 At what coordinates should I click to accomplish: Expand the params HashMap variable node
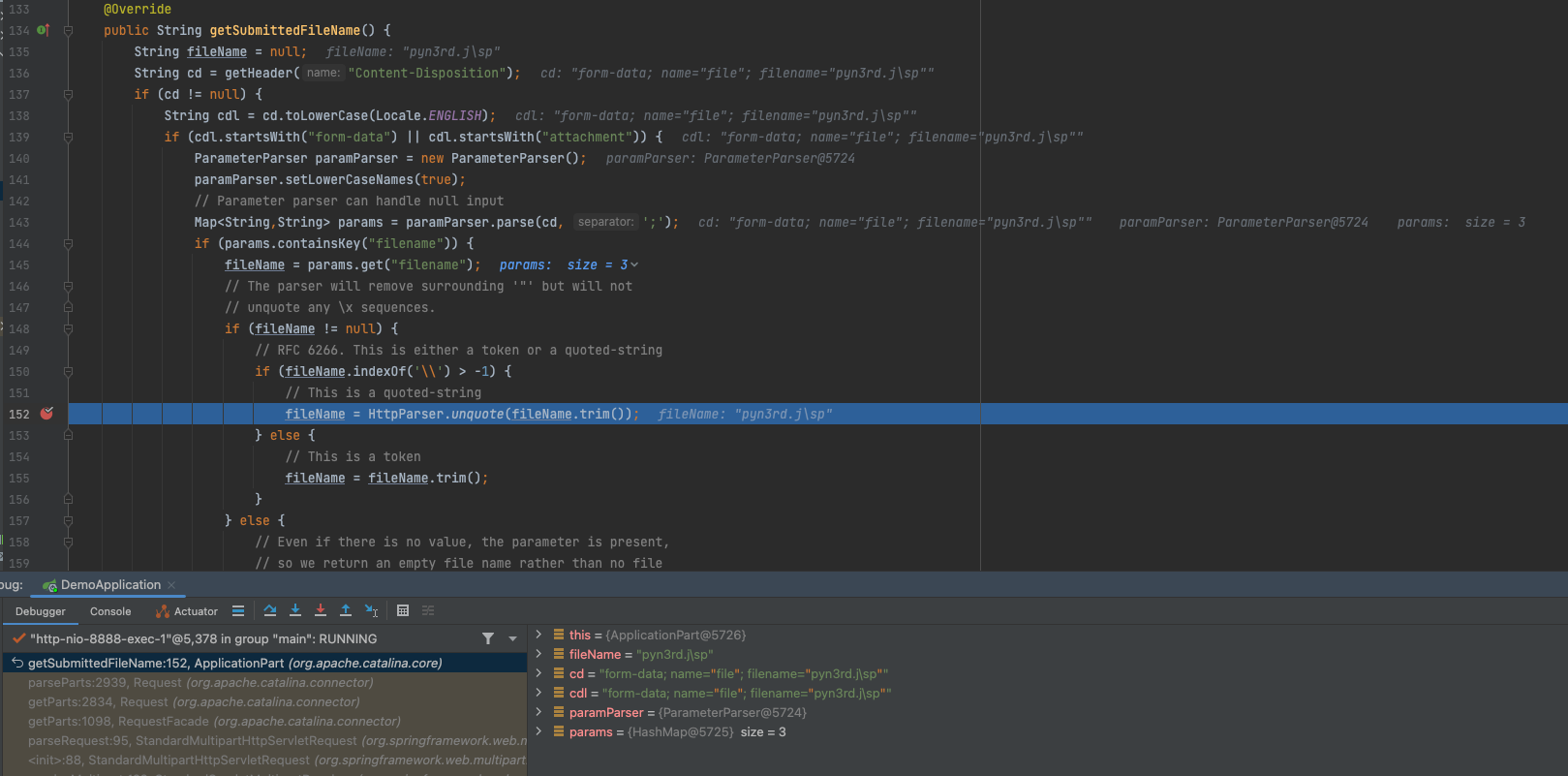point(539,731)
